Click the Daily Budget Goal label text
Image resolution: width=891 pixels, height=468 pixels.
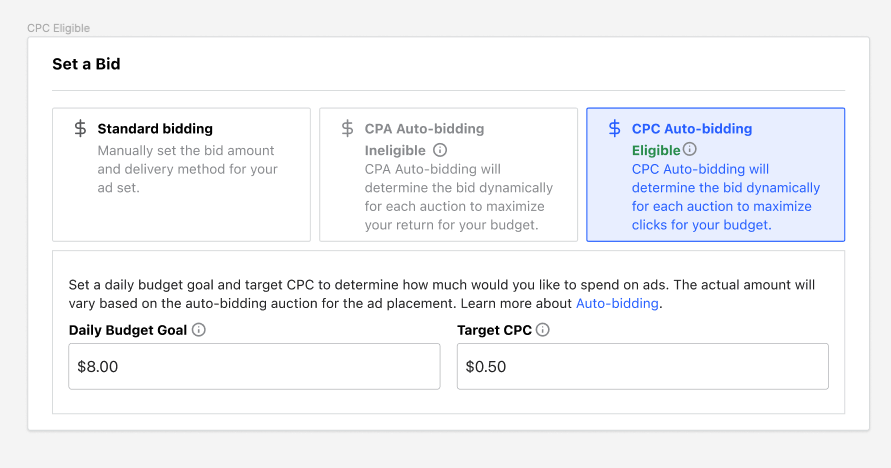point(128,330)
